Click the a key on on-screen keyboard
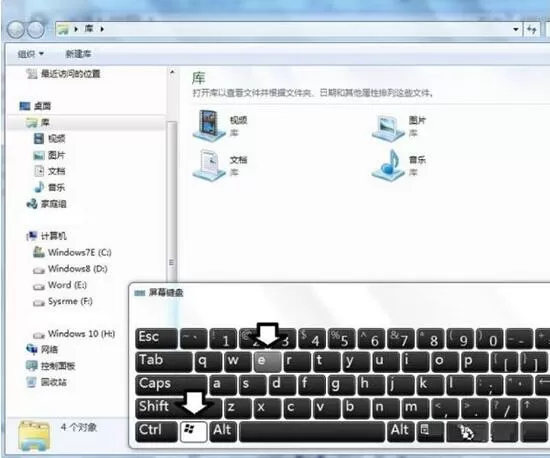550x458 pixels. pos(223,384)
